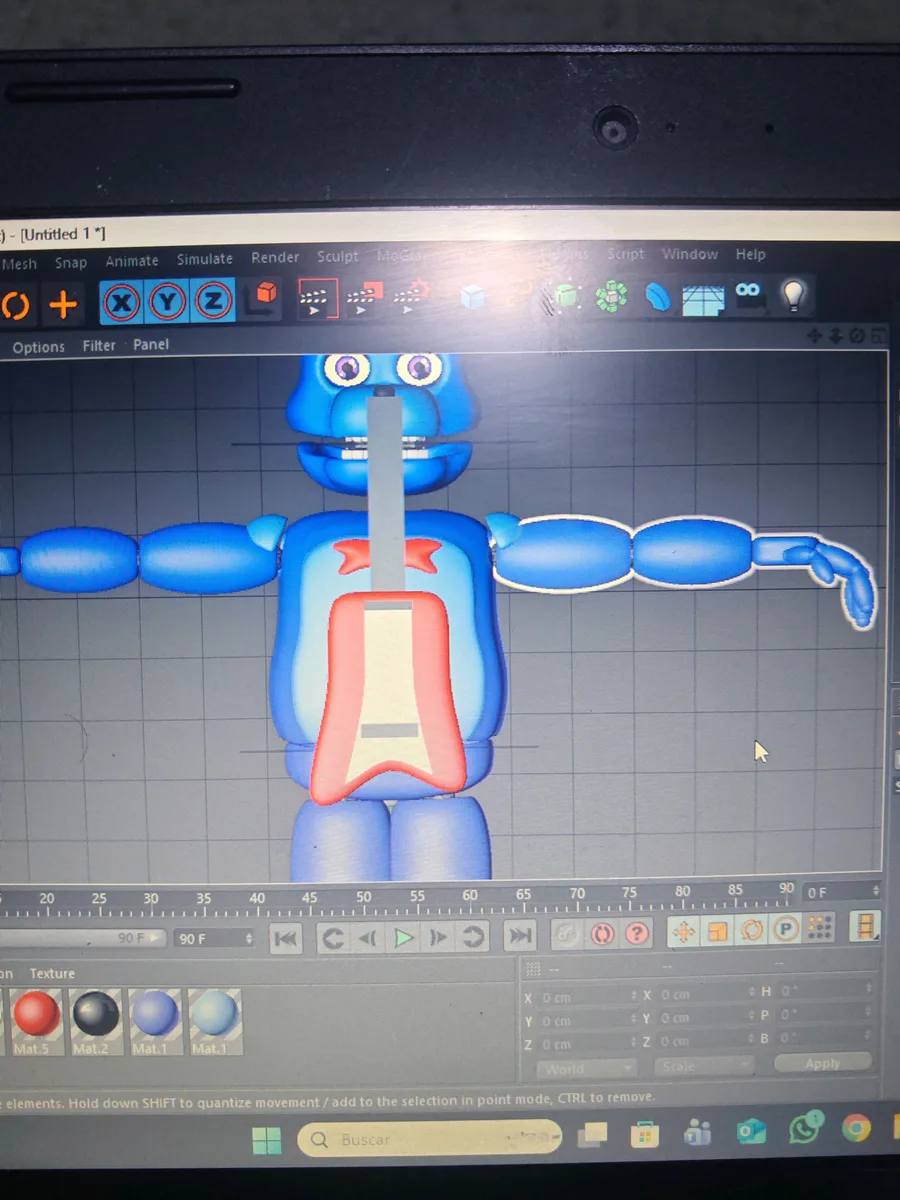Toggle rotation keyframe recording
Viewport: 900px width, 1200px height.
[752, 930]
